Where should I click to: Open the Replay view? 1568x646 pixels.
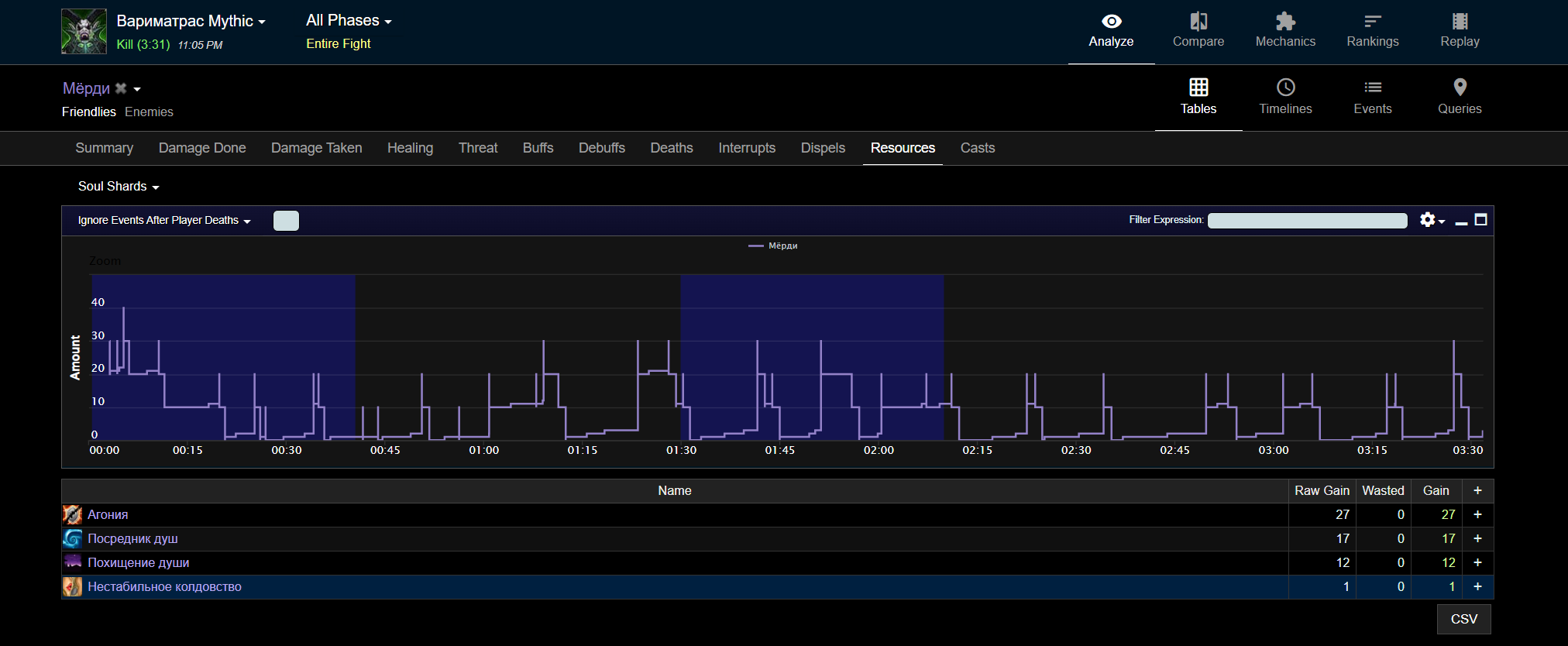[1460, 31]
